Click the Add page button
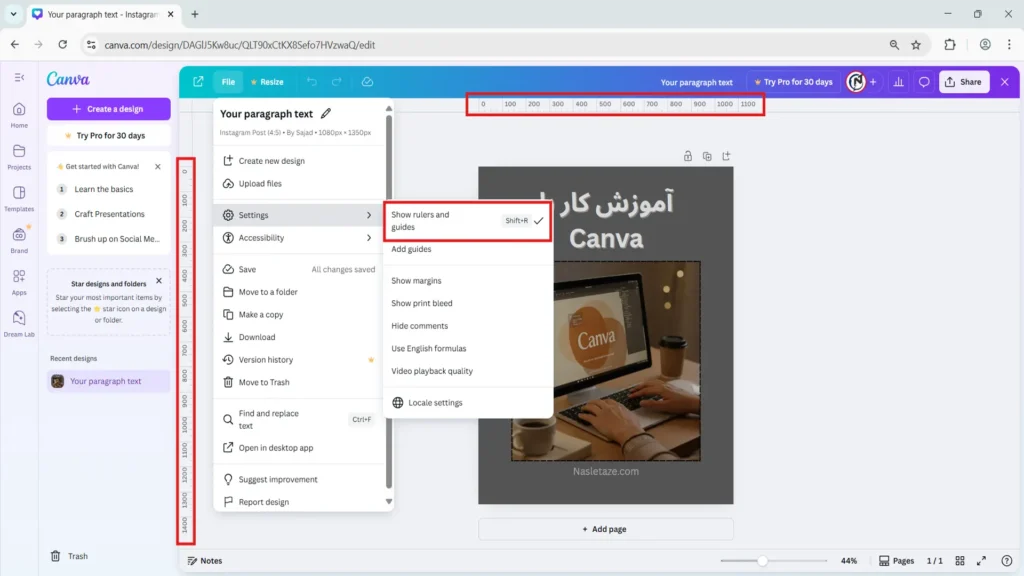The image size is (1024, 576). point(605,529)
